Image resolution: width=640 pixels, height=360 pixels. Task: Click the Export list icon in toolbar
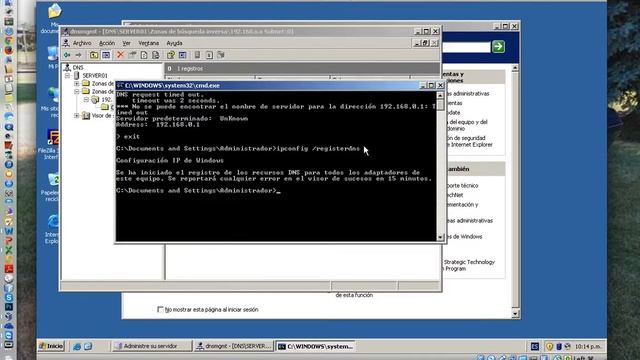coord(156,55)
